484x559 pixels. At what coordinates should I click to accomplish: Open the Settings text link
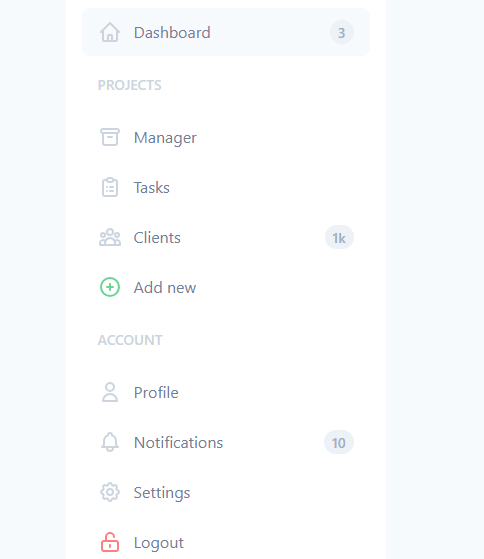(162, 493)
